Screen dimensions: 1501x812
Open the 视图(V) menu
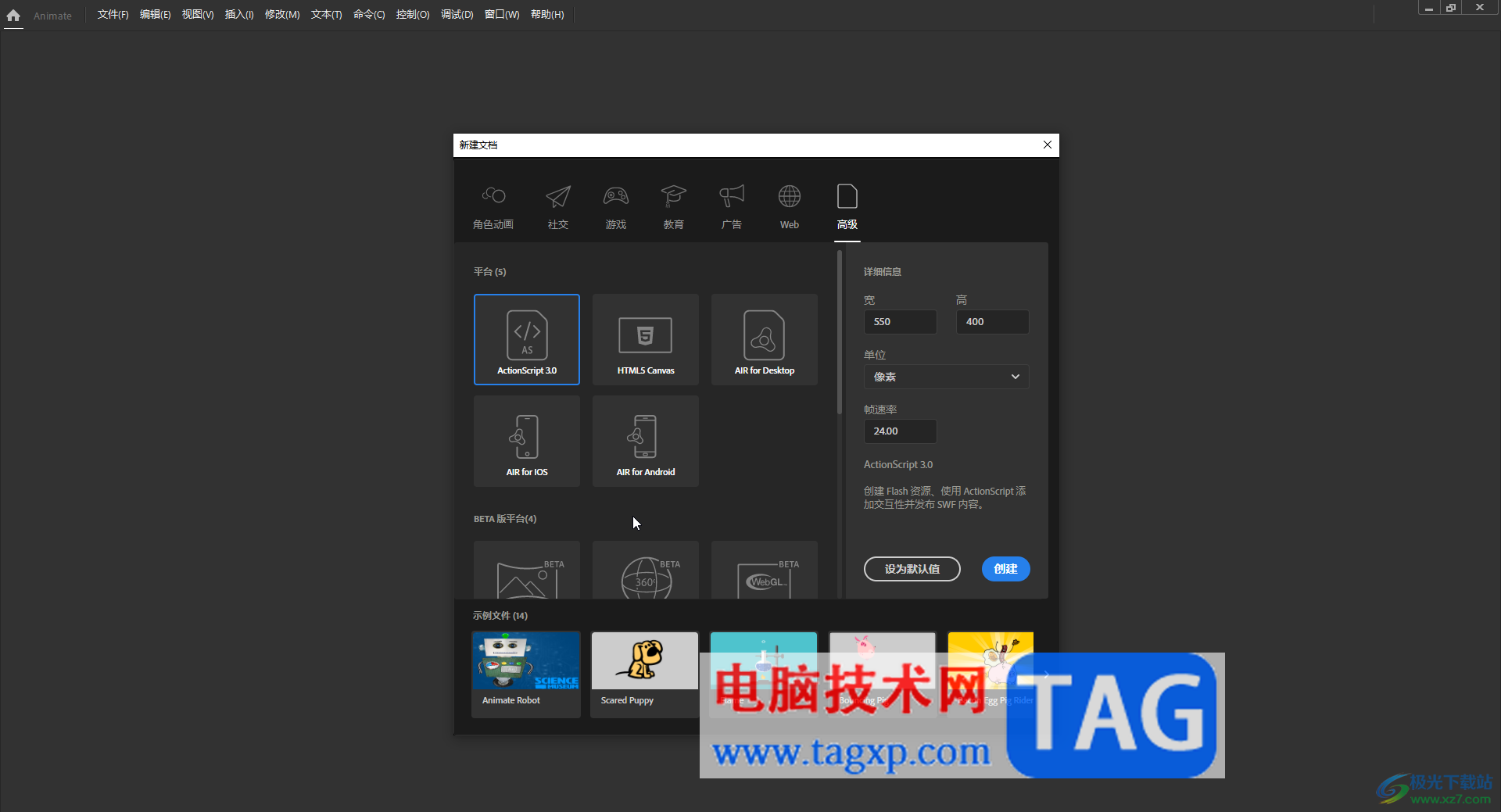(197, 15)
